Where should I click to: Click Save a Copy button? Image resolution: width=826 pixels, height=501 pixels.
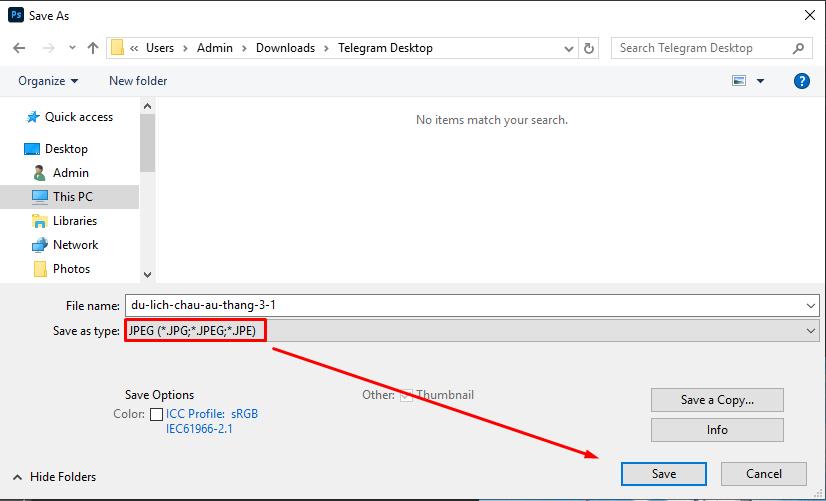(717, 400)
